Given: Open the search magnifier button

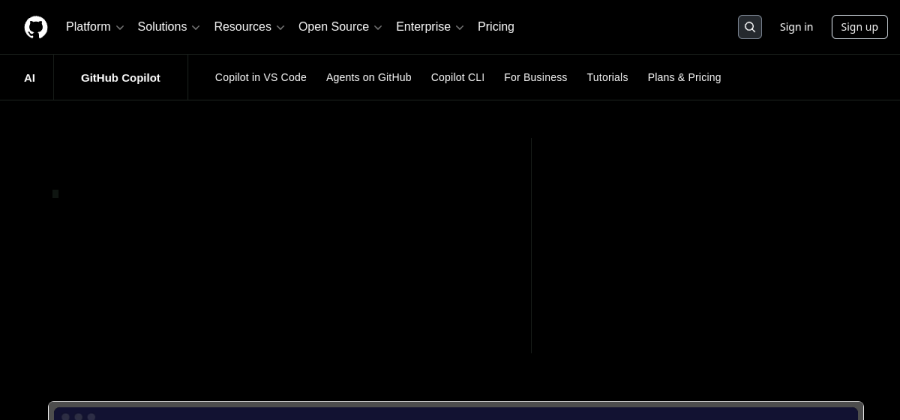Looking at the screenshot, I should click(750, 27).
